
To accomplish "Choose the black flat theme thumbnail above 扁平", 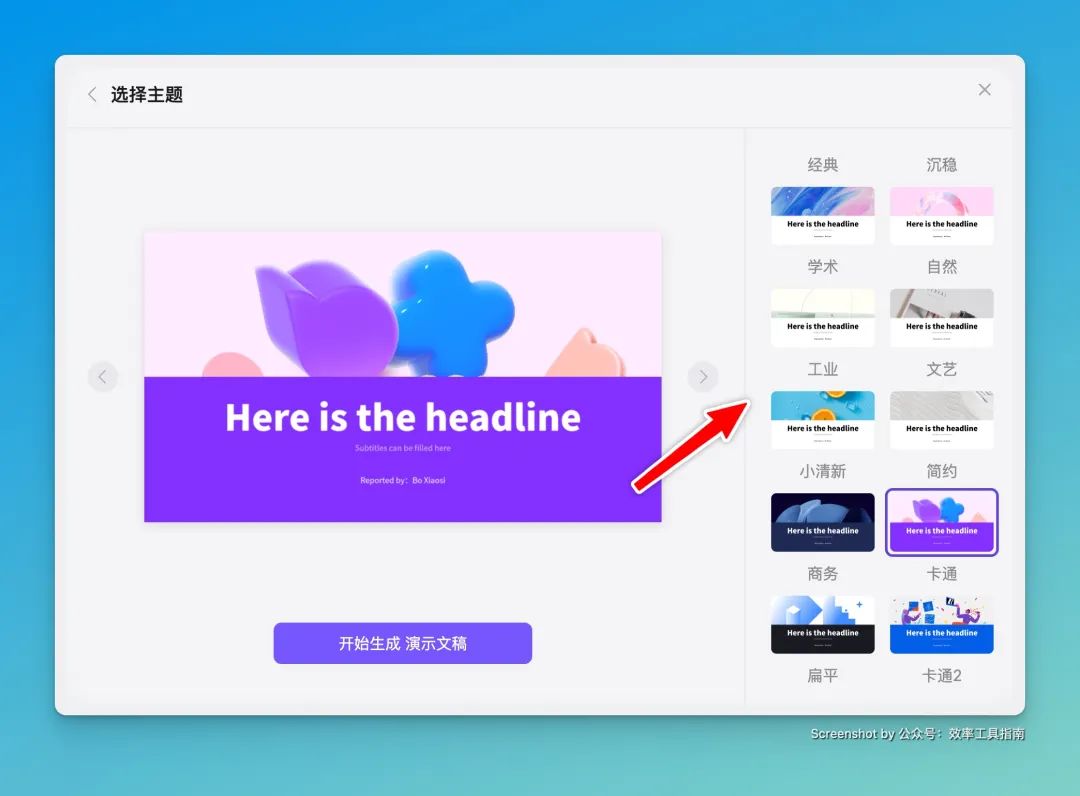I will coord(822,625).
